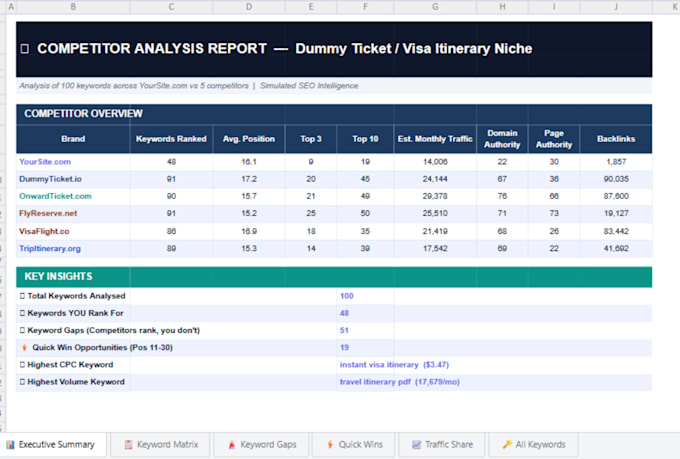
Task: Select the TripItinerary.org brand cell
Action: tap(73, 249)
